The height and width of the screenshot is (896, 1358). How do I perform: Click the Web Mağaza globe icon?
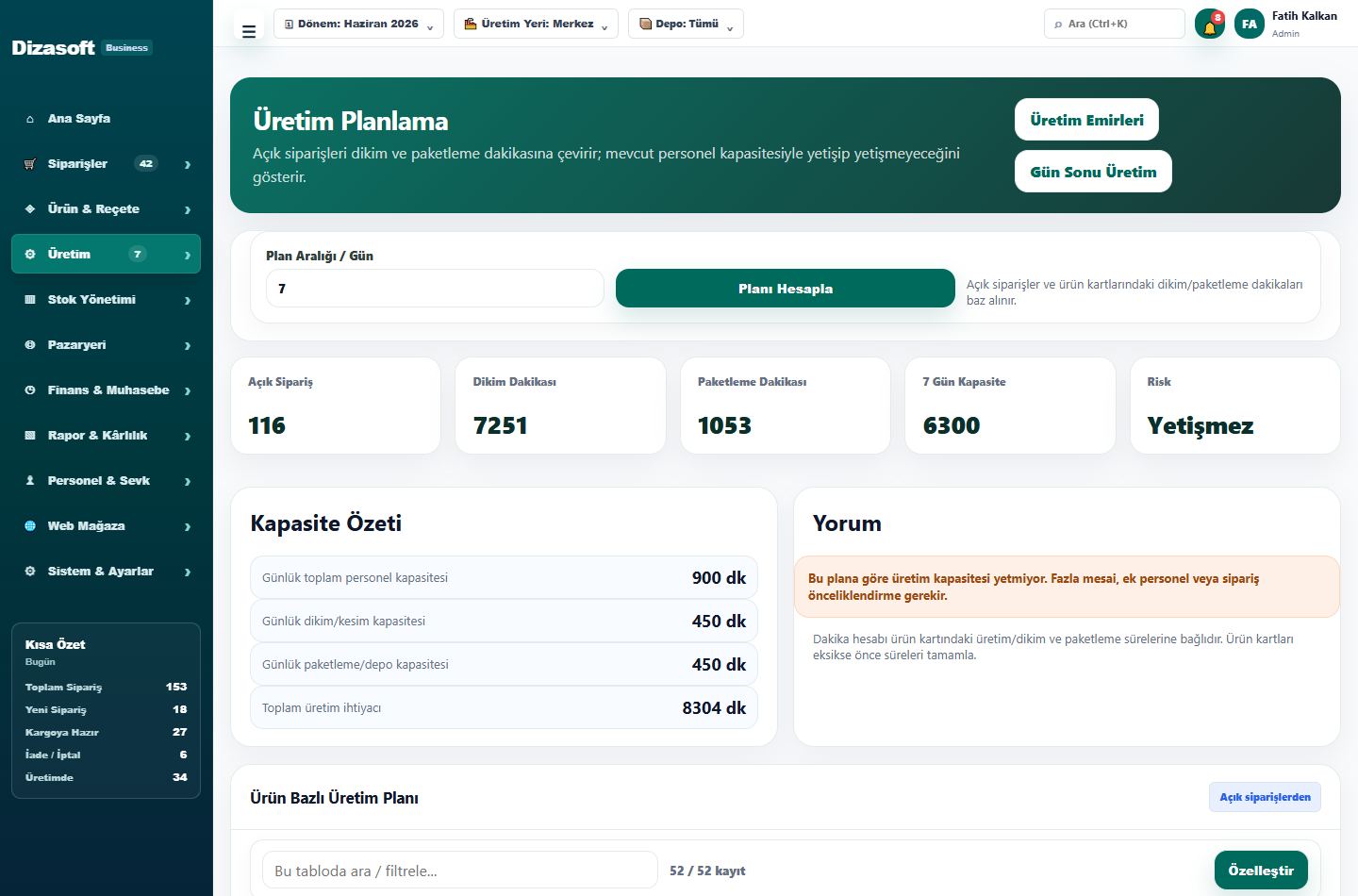pos(30,526)
